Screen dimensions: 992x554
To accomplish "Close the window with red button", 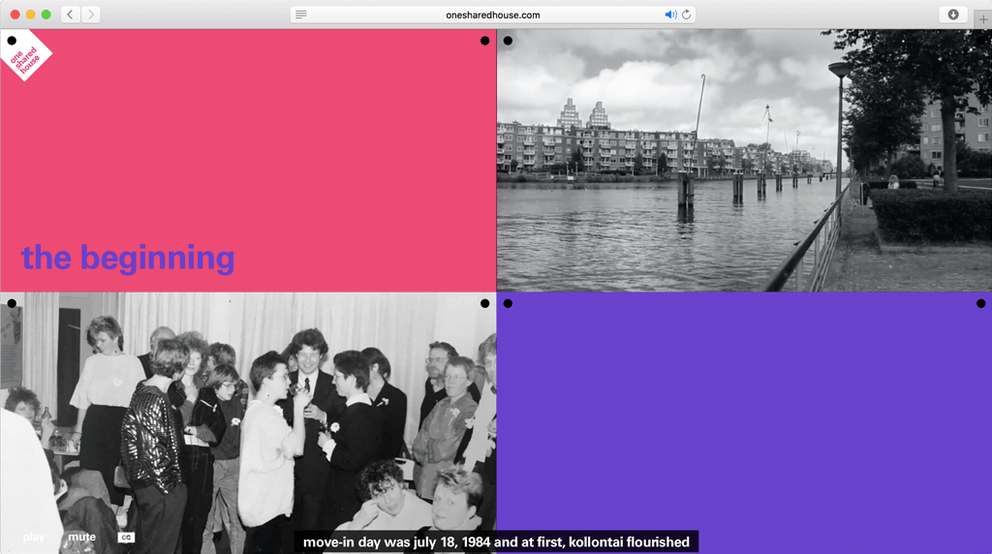I will 15,15.
